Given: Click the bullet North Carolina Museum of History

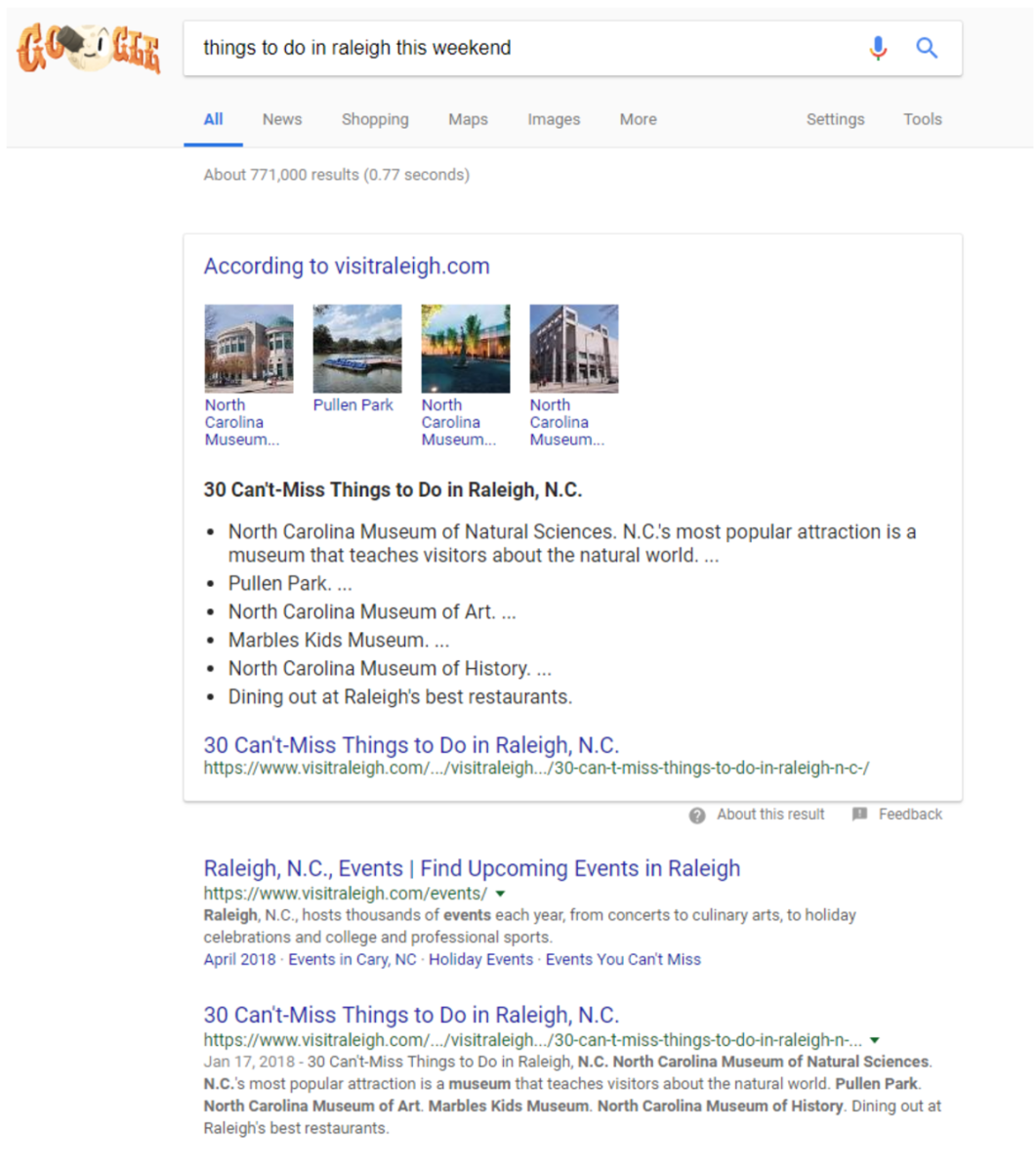Looking at the screenshot, I should pyautogui.click(x=390, y=669).
